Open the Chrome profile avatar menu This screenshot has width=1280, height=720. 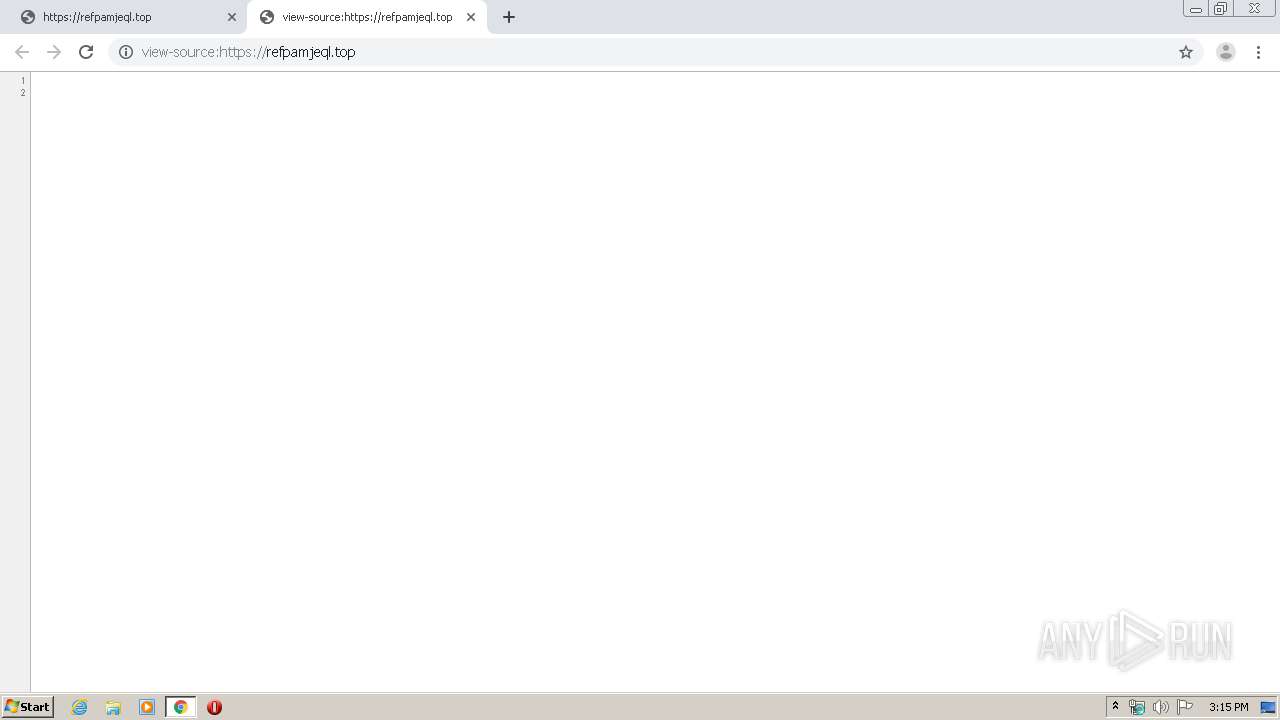coord(1226,52)
